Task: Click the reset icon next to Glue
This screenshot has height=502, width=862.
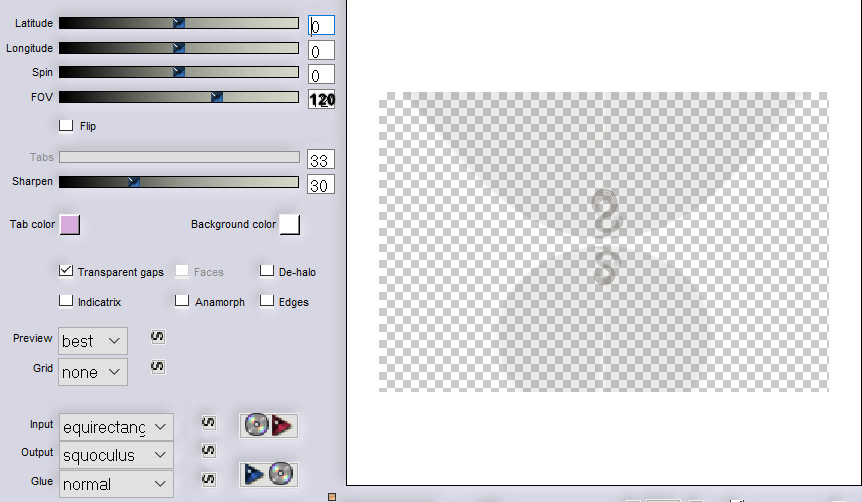Action: pos(209,480)
